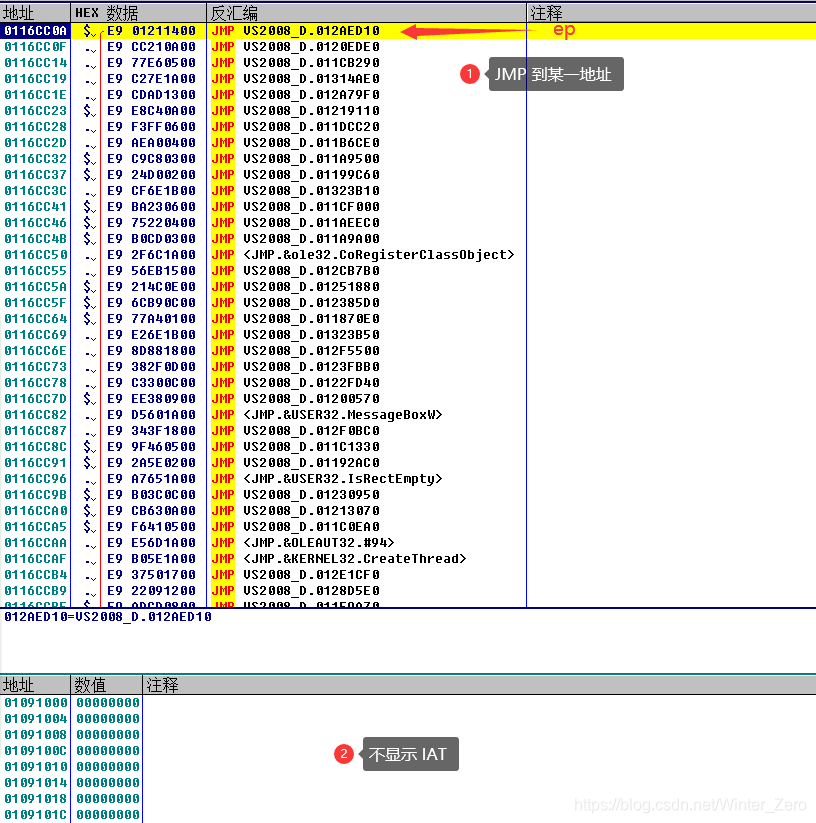Click hex bytes E9 D5601A00
816x823 pixels.
point(151,415)
